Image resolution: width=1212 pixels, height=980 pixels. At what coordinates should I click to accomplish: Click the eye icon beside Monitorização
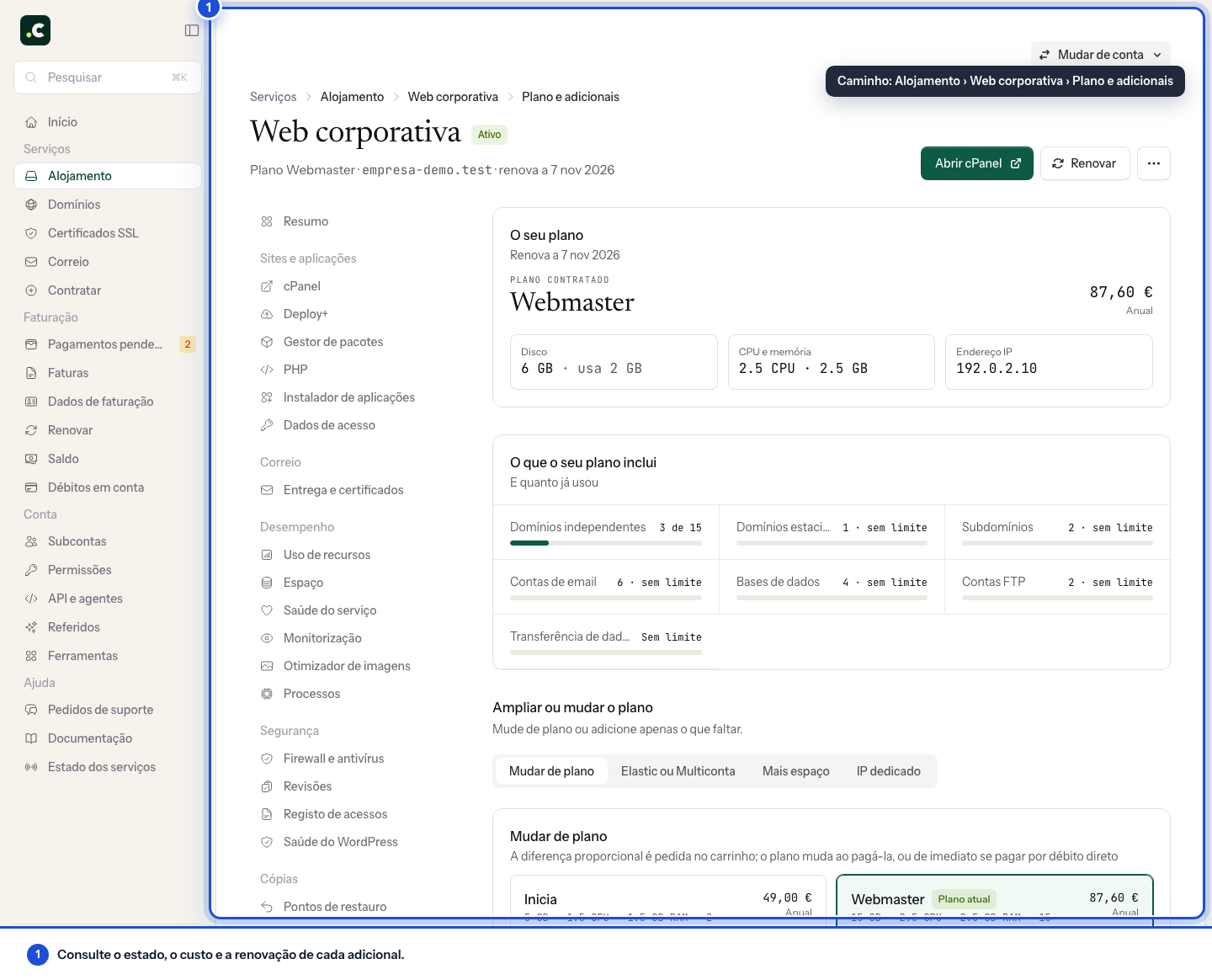267,638
